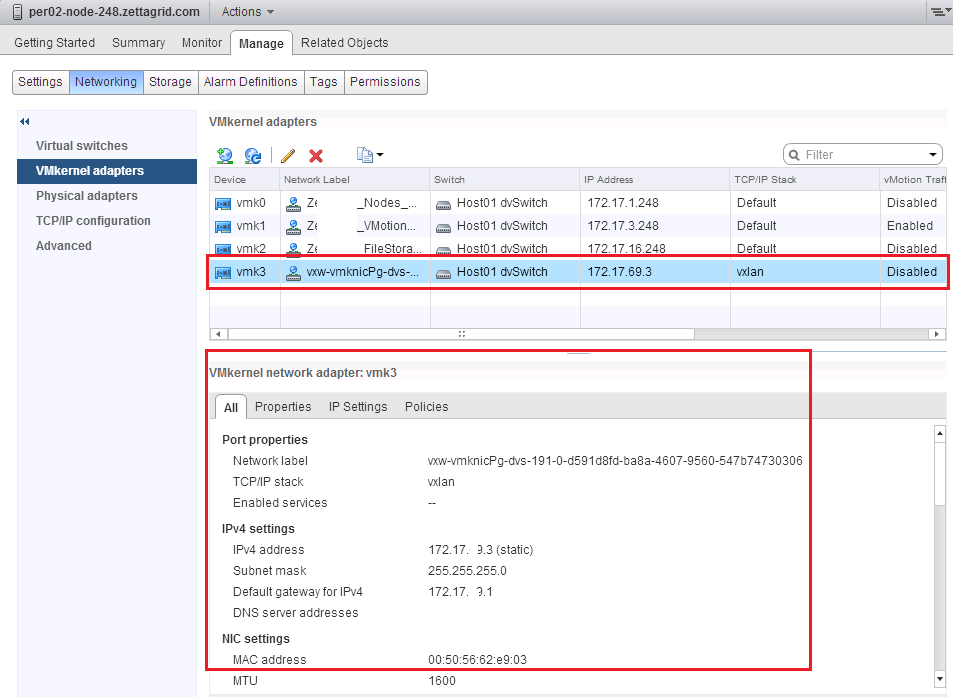
Task: Click the Add host networking icon
Action: pyautogui.click(x=224, y=156)
